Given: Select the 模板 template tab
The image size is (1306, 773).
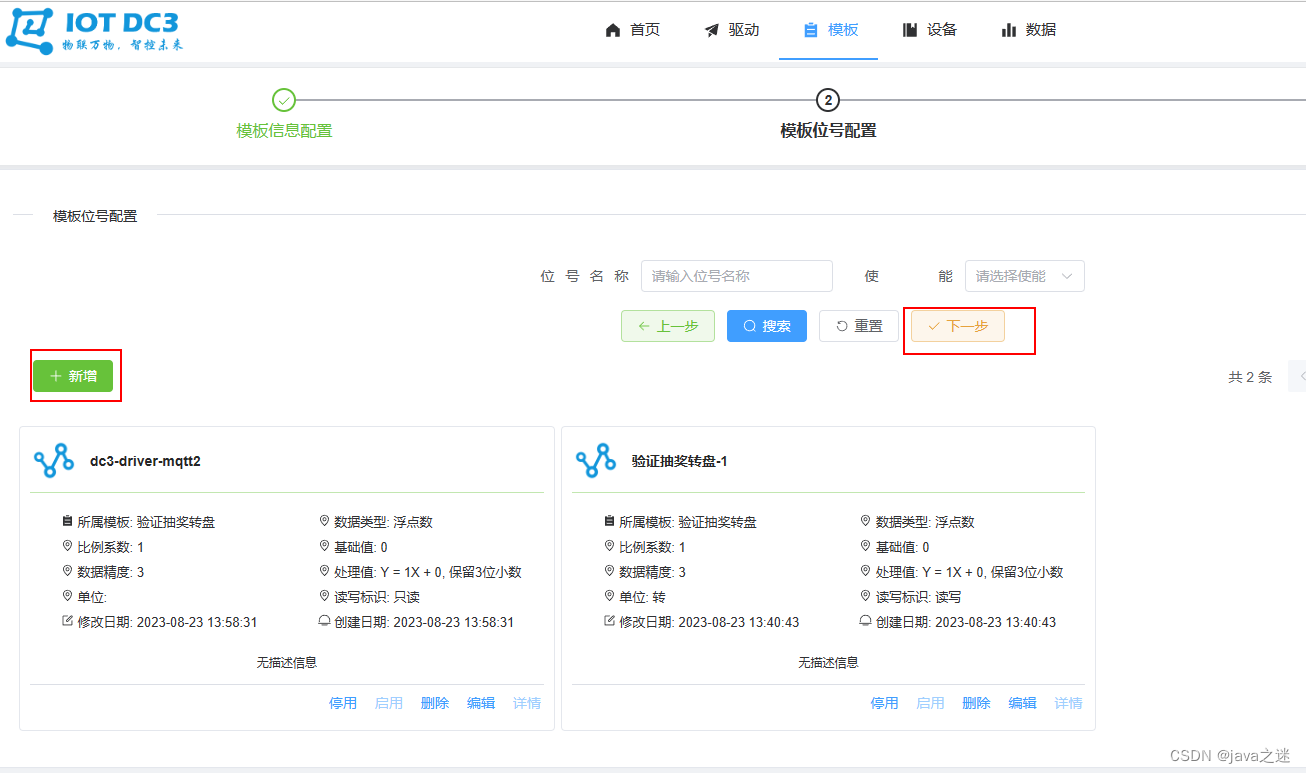Looking at the screenshot, I should [x=830, y=30].
